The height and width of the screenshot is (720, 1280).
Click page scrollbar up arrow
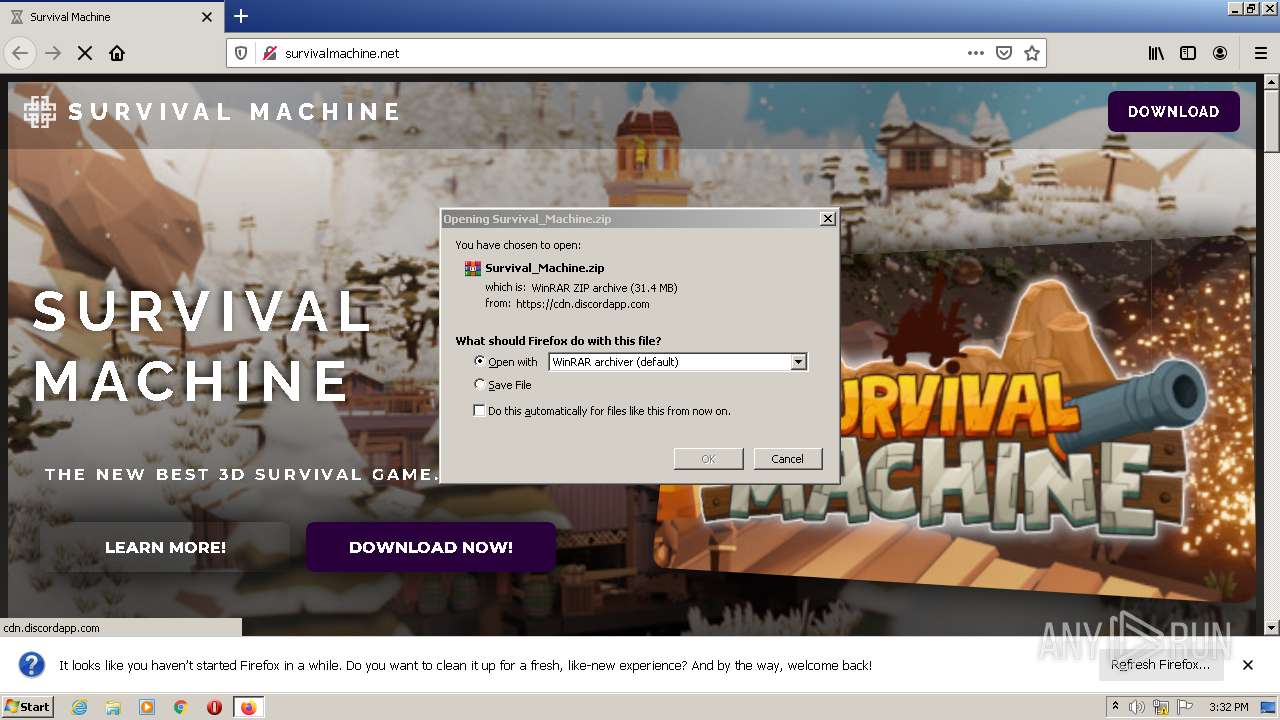click(1271, 84)
